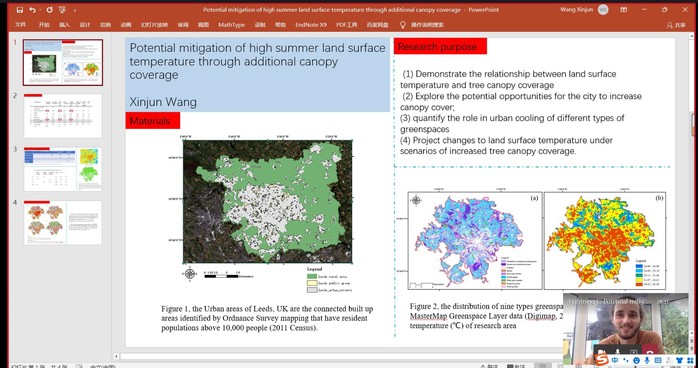The image size is (698, 368).
Task: Expand the Undo history dropdown arrow
Action: click(40, 10)
